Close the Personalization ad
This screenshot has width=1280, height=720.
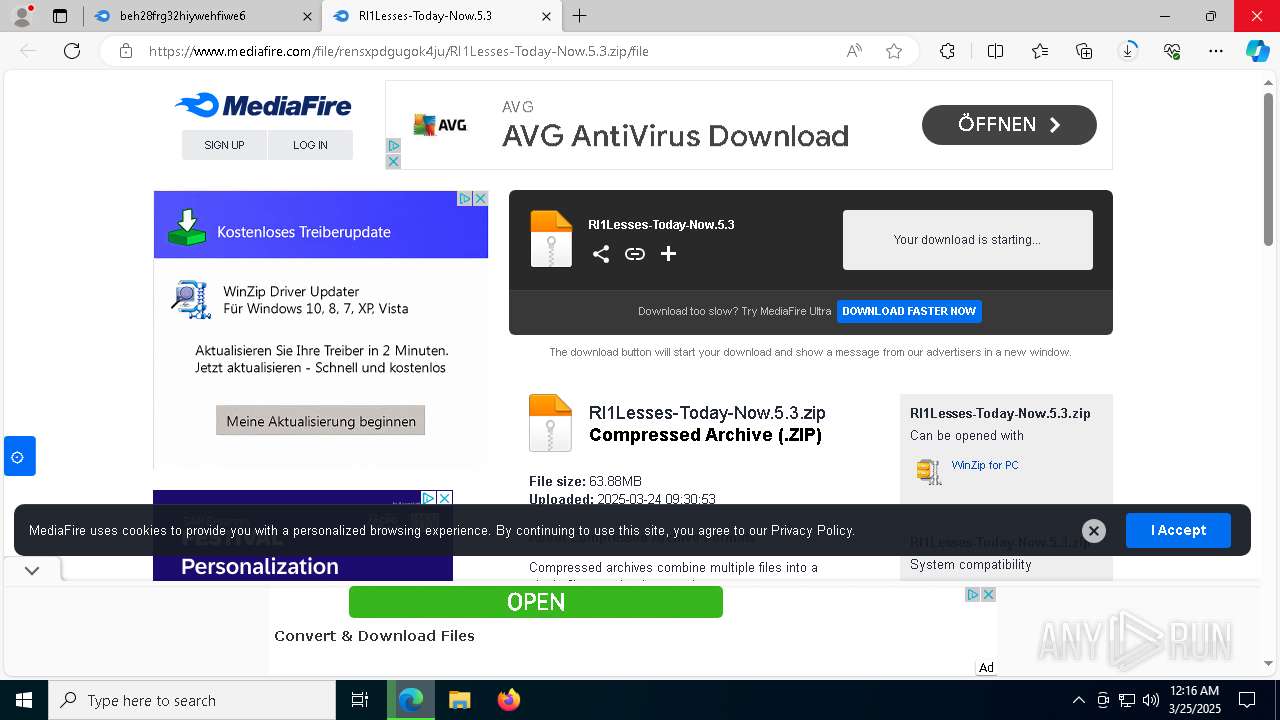tap(445, 498)
